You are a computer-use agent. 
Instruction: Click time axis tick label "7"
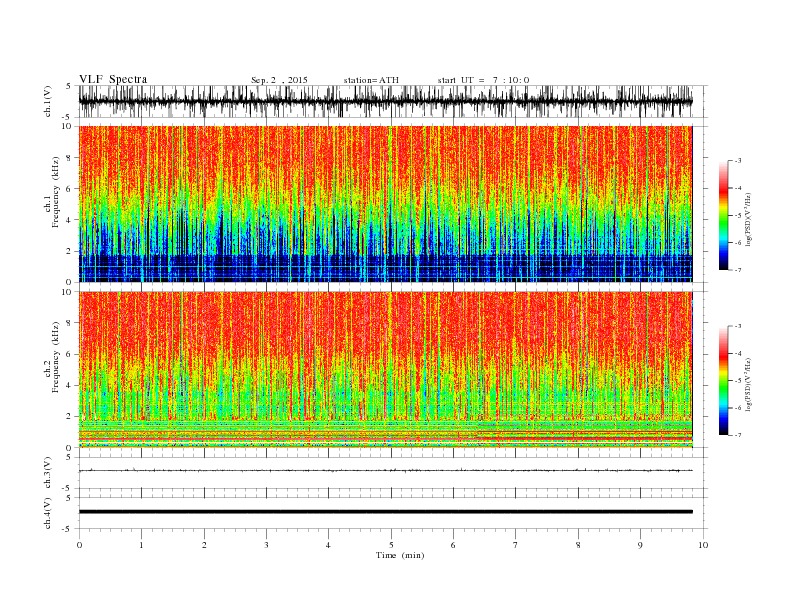click(x=516, y=545)
